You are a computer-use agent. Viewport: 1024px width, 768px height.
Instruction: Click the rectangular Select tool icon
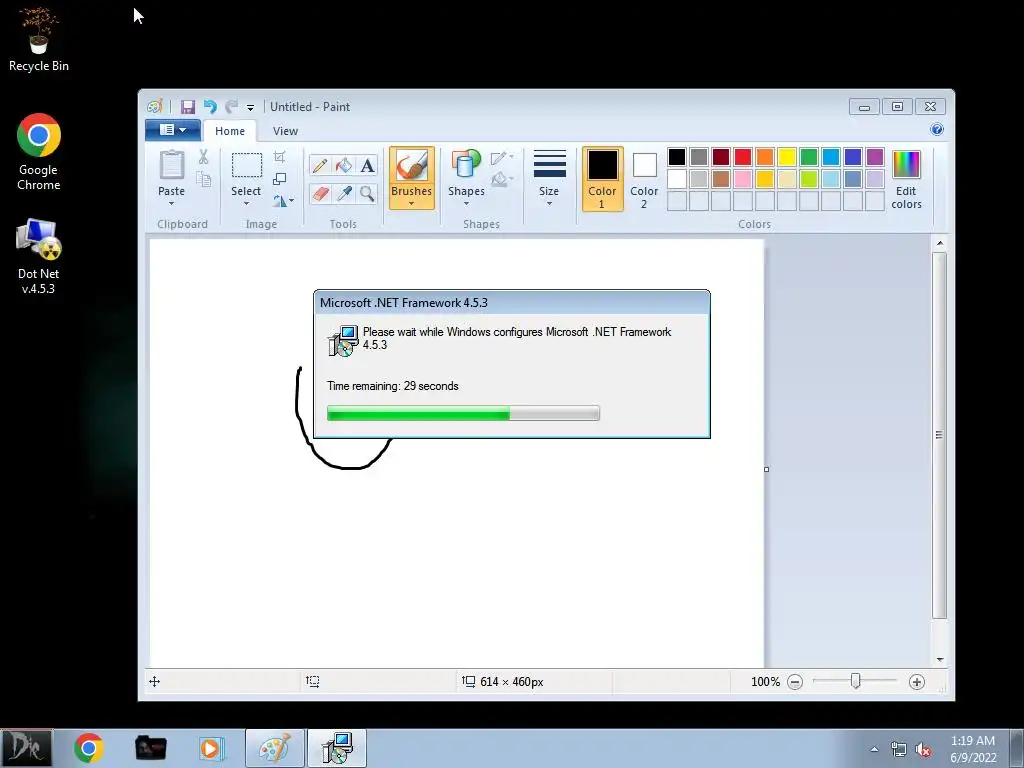[246, 165]
